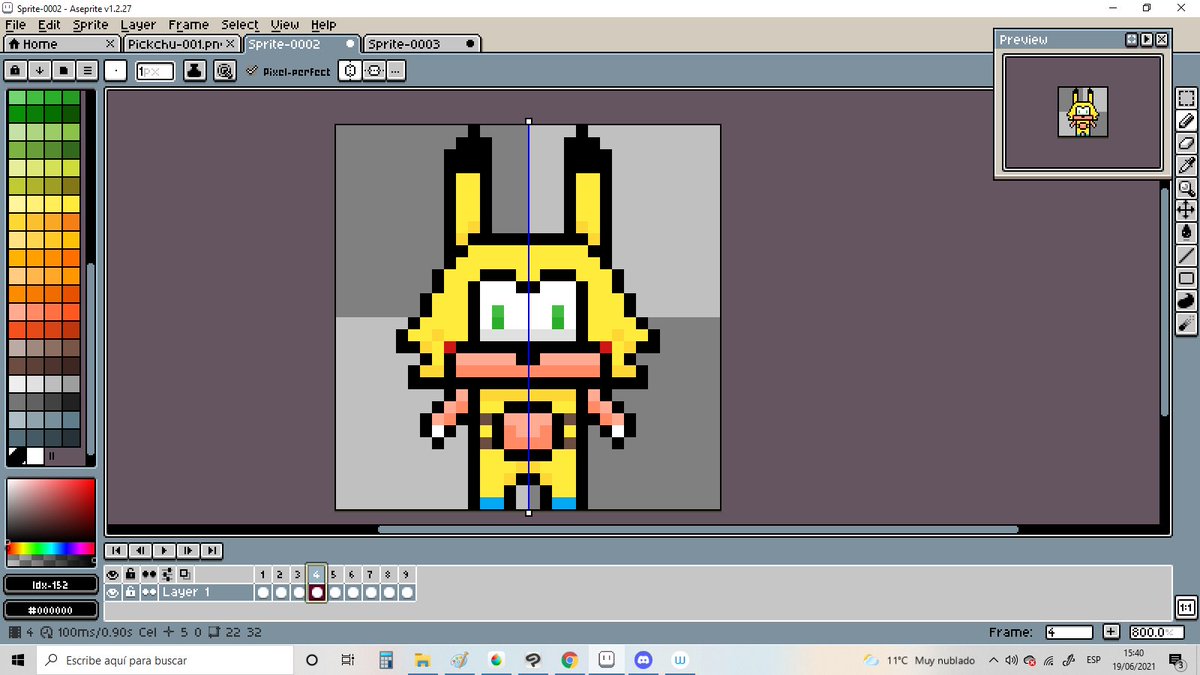Open the palette options menu icon
The image size is (1200, 675).
(x=87, y=70)
